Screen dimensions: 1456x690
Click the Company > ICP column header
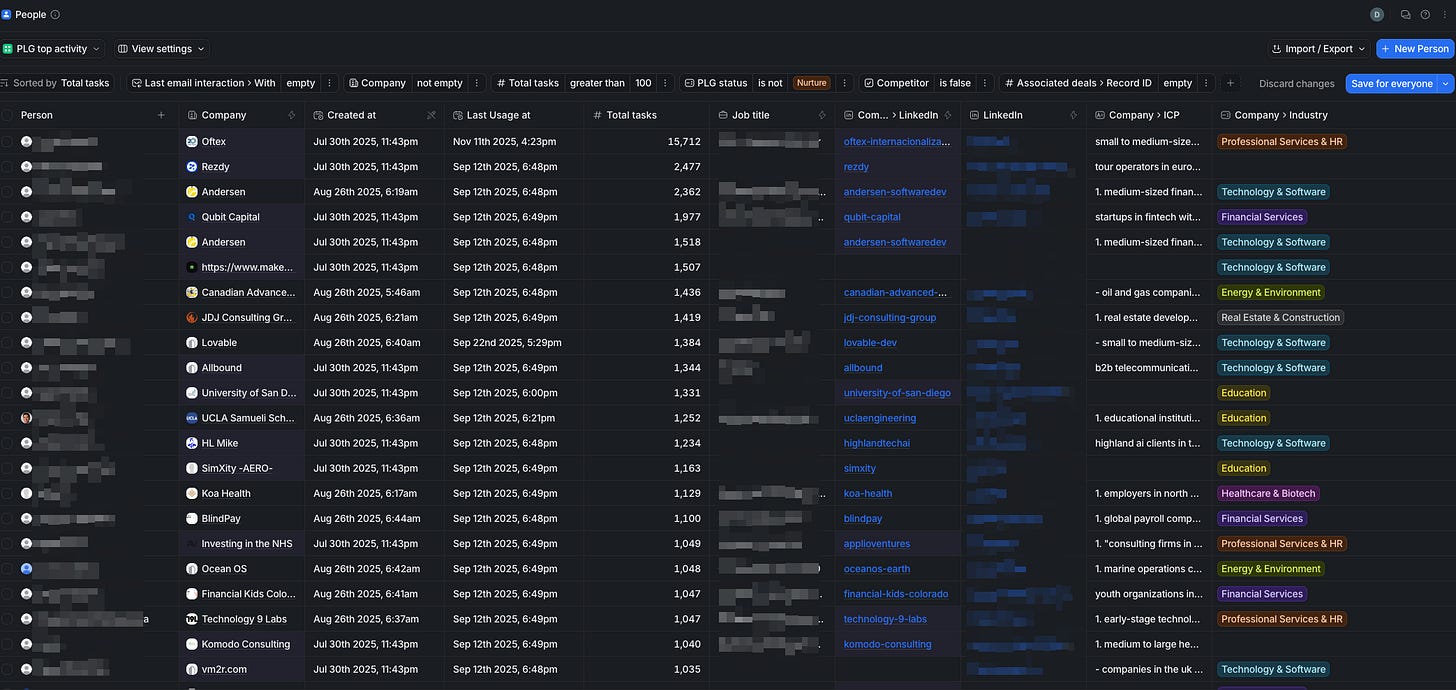[1149, 115]
